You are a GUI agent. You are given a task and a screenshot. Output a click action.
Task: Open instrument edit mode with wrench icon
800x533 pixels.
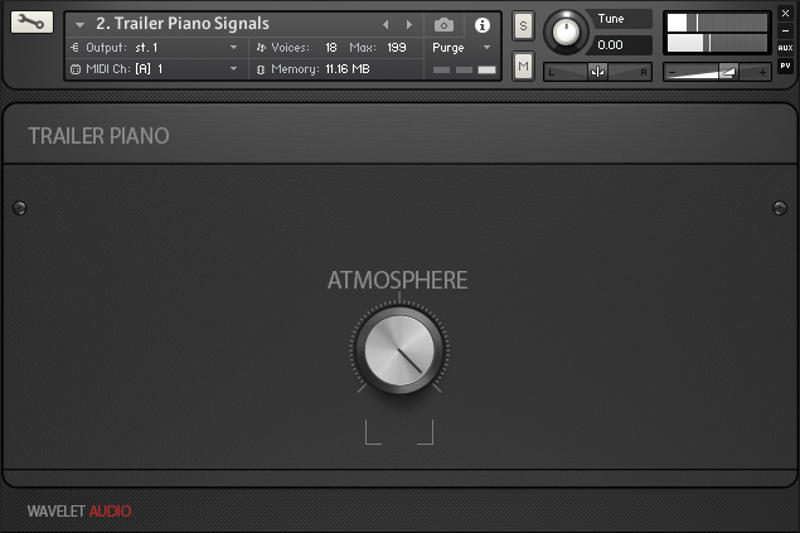pos(32,22)
